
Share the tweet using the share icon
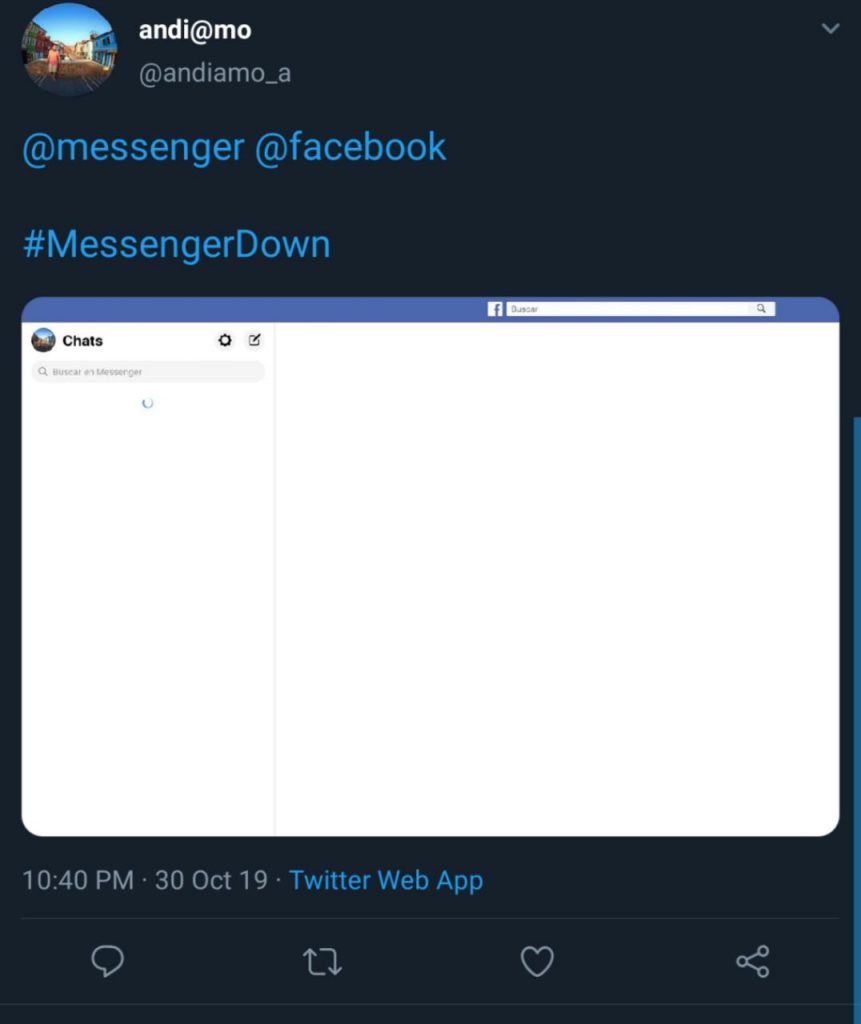tap(752, 961)
